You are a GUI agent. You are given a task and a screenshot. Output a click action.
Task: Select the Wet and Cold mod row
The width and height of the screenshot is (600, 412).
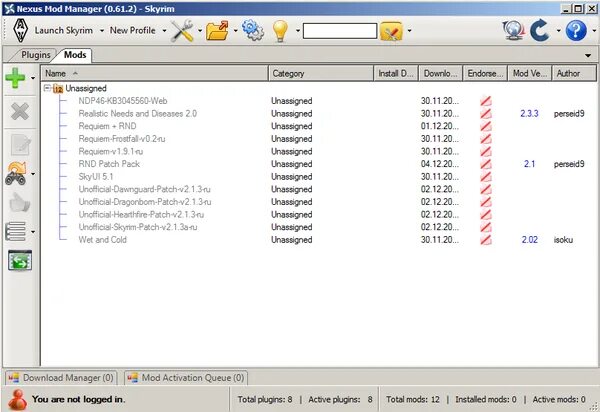pos(103,240)
